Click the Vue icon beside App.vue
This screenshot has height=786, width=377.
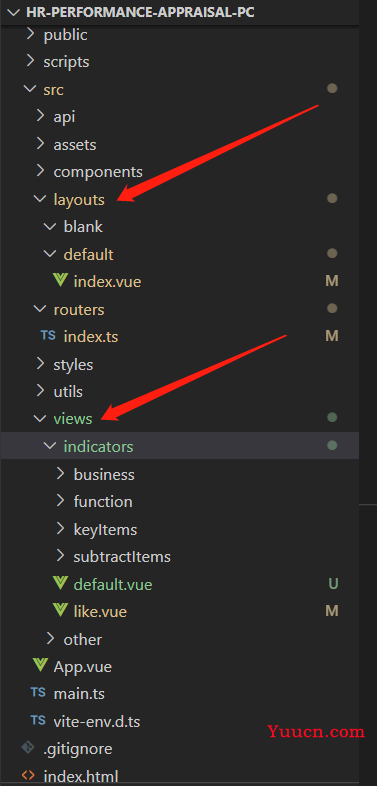tap(40, 666)
